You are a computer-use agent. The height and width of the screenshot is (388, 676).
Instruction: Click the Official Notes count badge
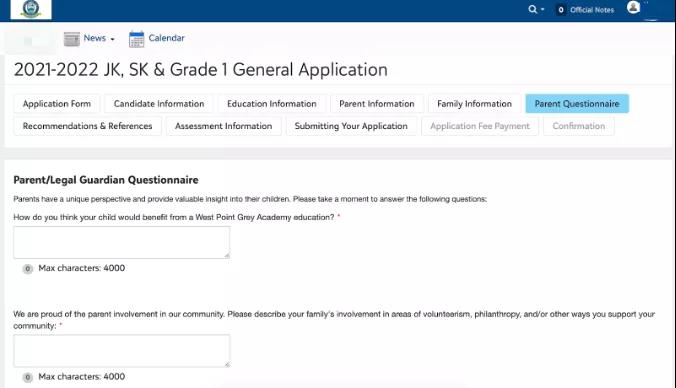coord(560,9)
